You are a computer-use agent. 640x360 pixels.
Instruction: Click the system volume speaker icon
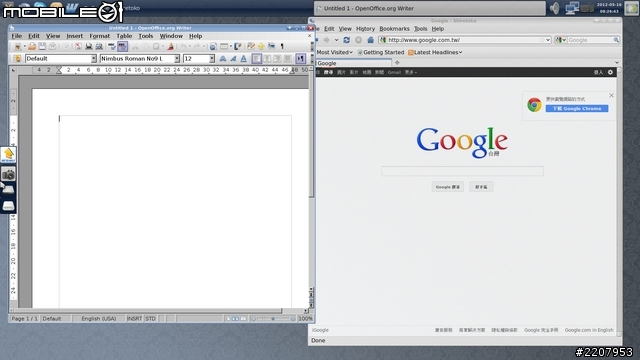[x=554, y=8]
